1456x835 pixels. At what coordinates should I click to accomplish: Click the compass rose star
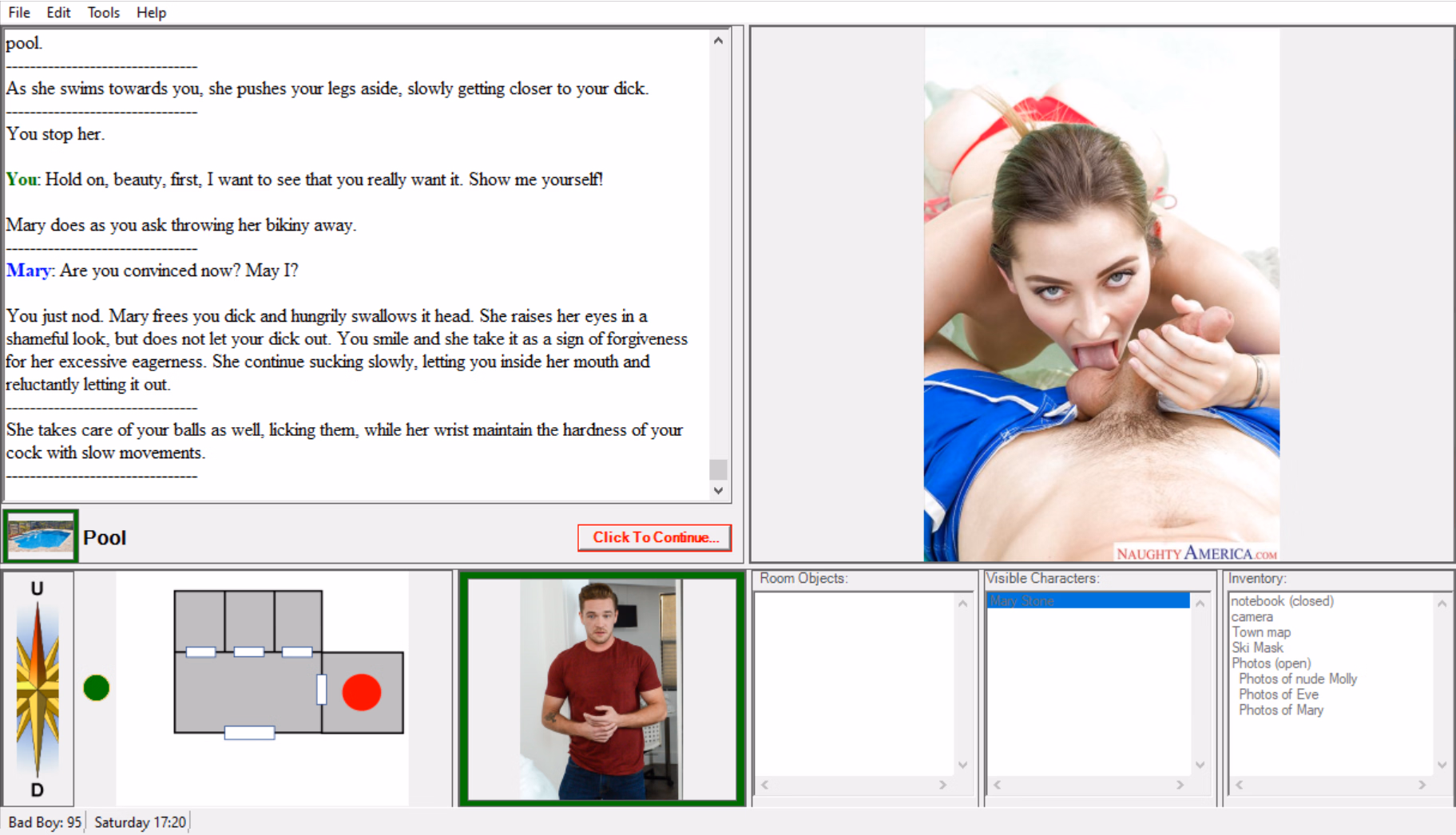38,688
